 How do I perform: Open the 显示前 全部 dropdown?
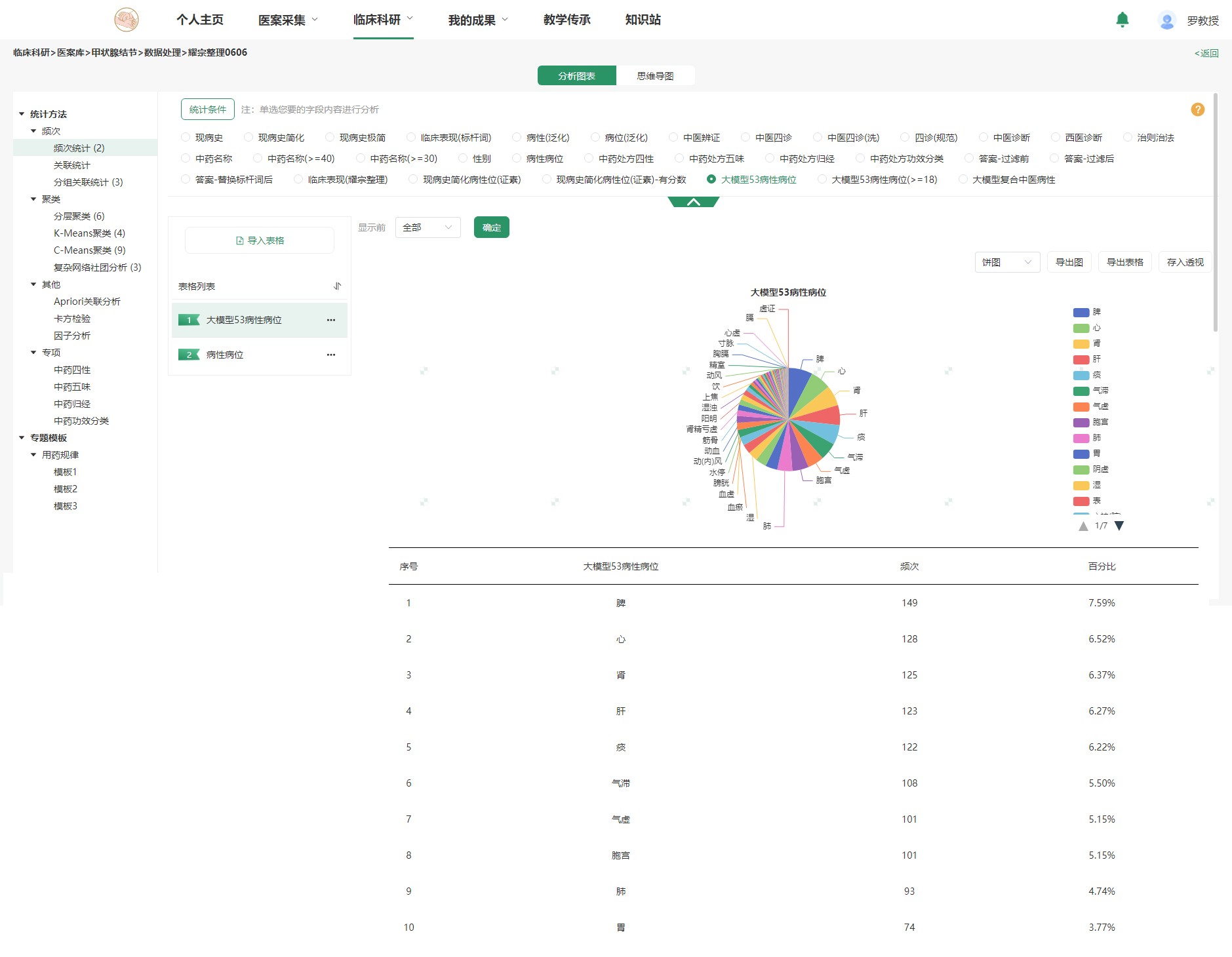427,227
